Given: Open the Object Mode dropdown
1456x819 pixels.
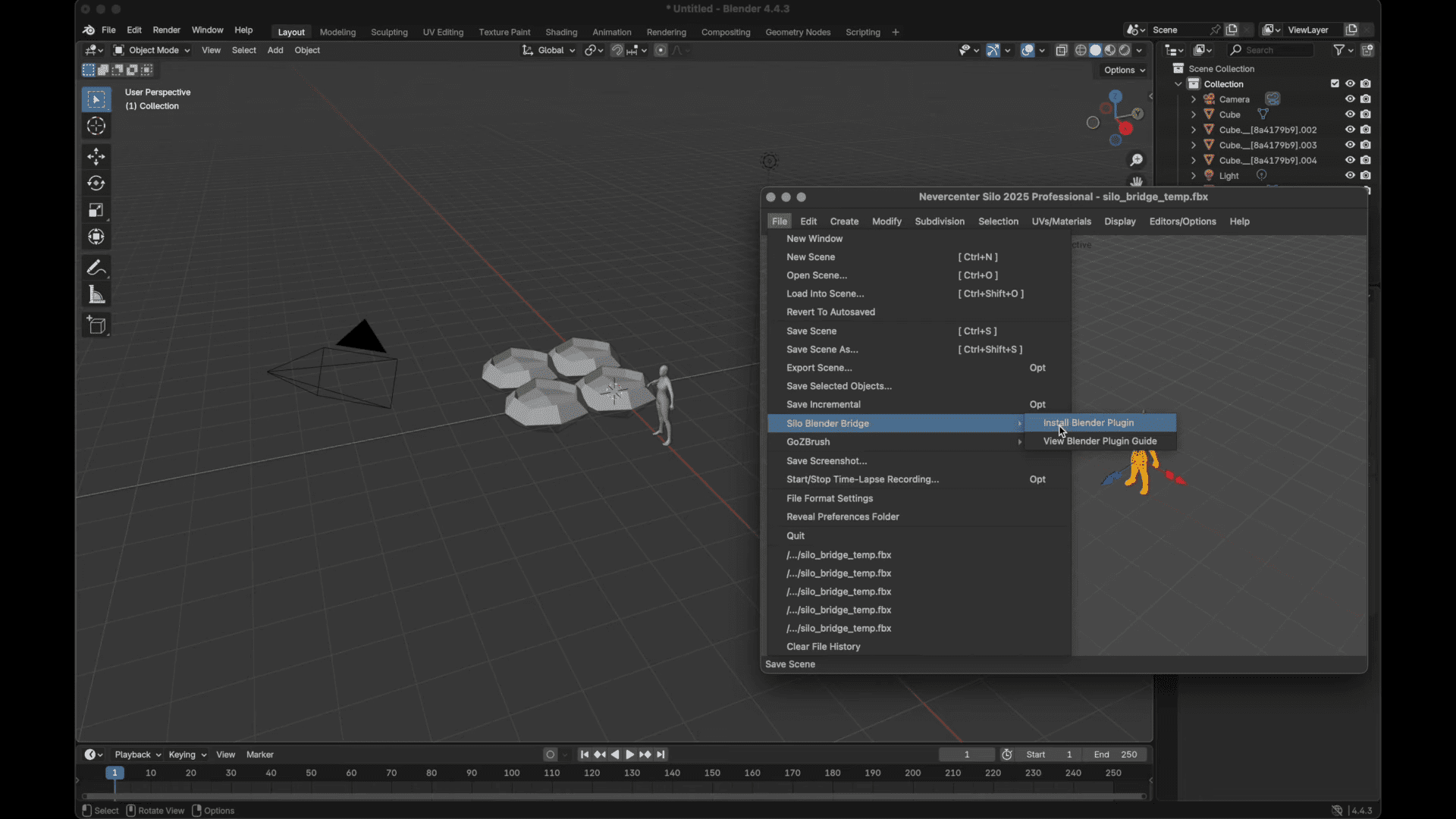Looking at the screenshot, I should (x=150, y=50).
